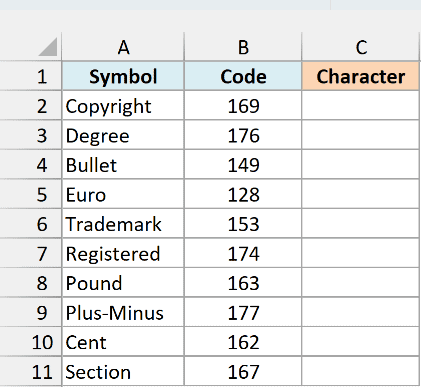
Task: Click the Select All corner triangle
Action: [48, 47]
